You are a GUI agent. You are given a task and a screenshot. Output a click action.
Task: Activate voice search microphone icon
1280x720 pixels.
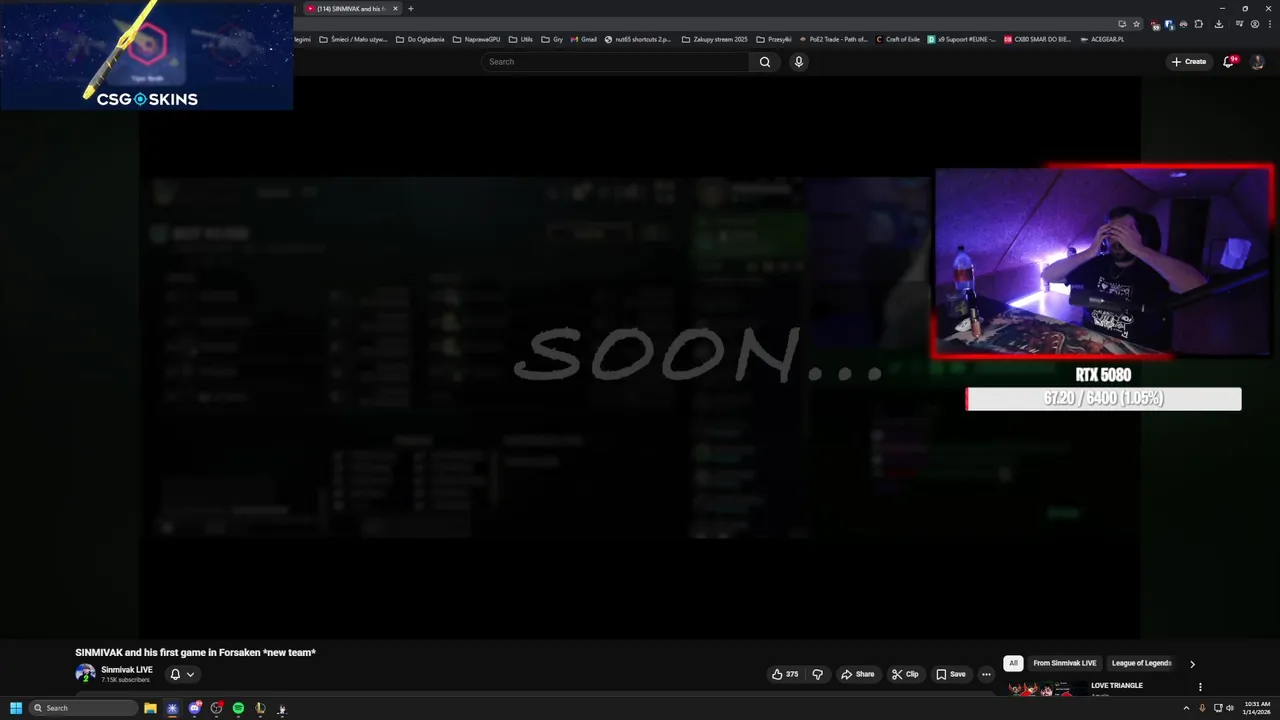point(798,62)
